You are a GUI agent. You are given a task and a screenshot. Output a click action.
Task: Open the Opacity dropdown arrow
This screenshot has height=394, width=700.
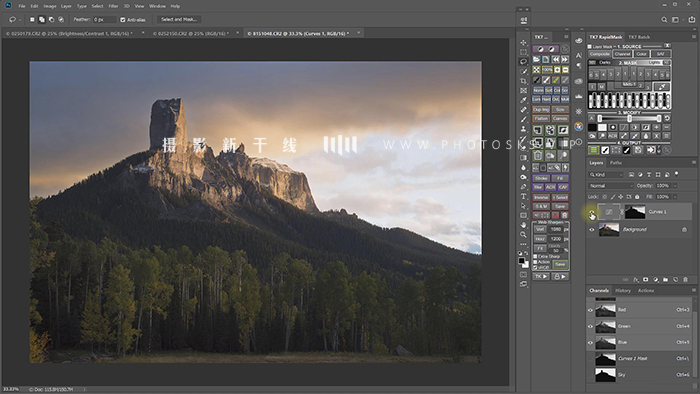675,186
